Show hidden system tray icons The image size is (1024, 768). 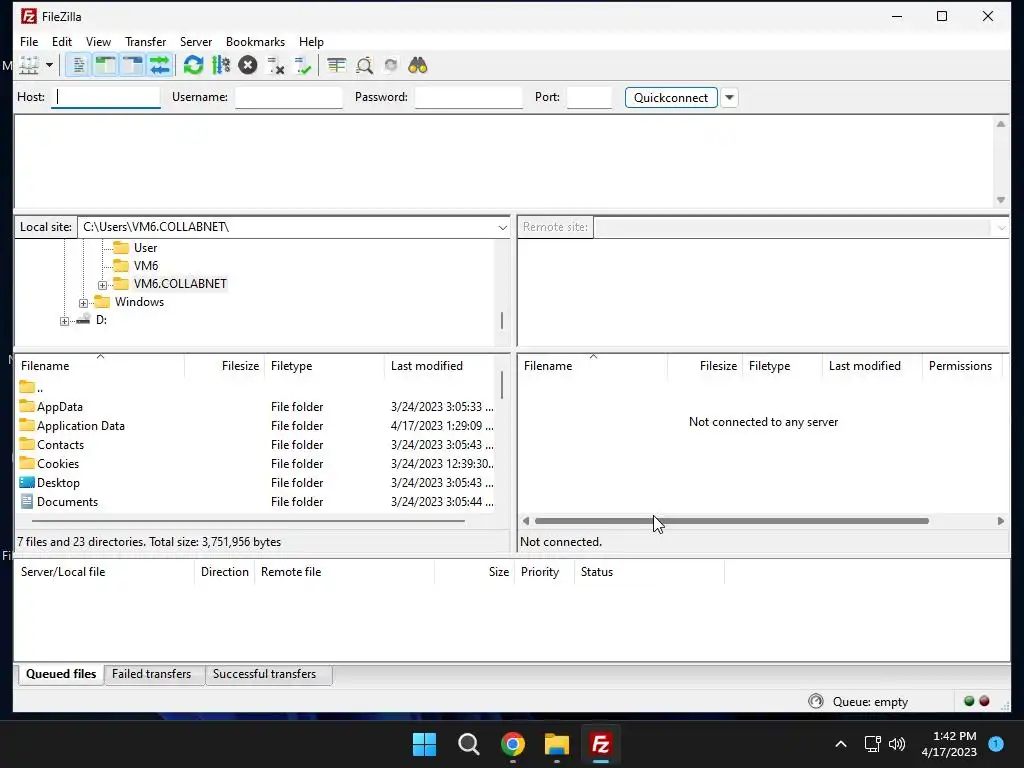[841, 744]
